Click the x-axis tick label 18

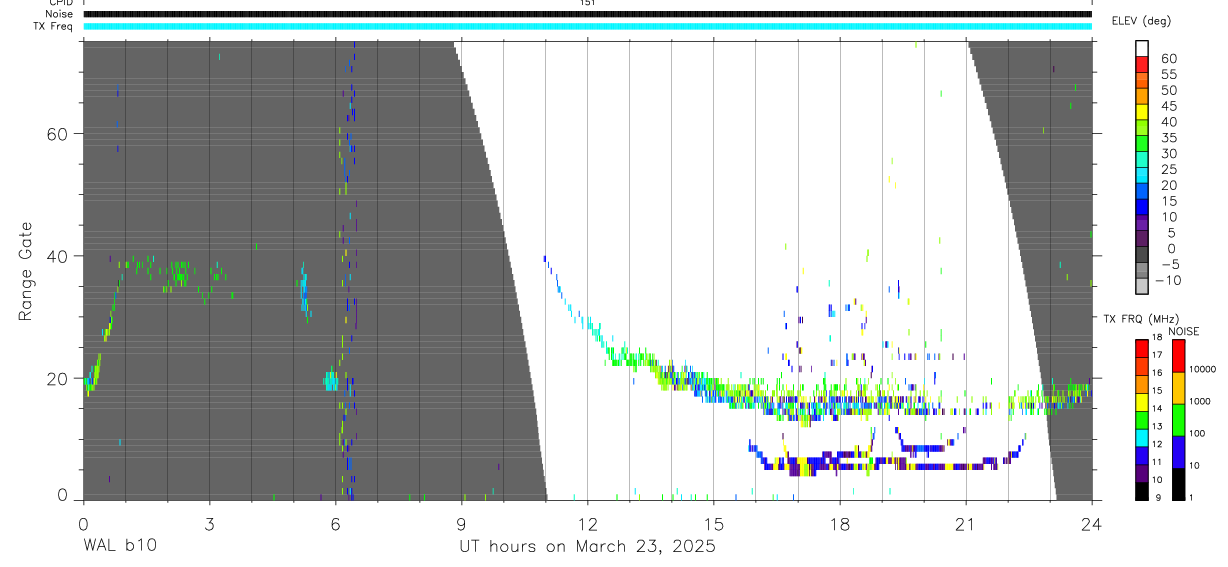pyautogui.click(x=840, y=523)
